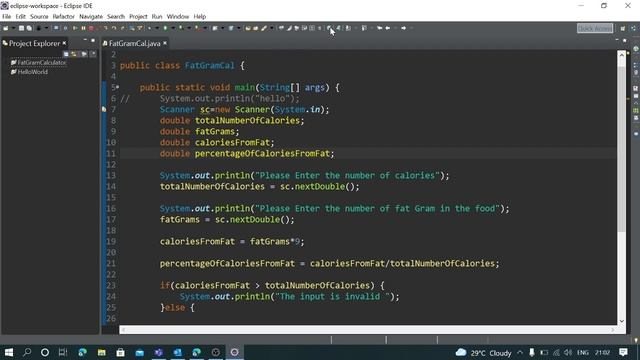Click the Forward navigation arrow in toolbar

click(404, 28)
